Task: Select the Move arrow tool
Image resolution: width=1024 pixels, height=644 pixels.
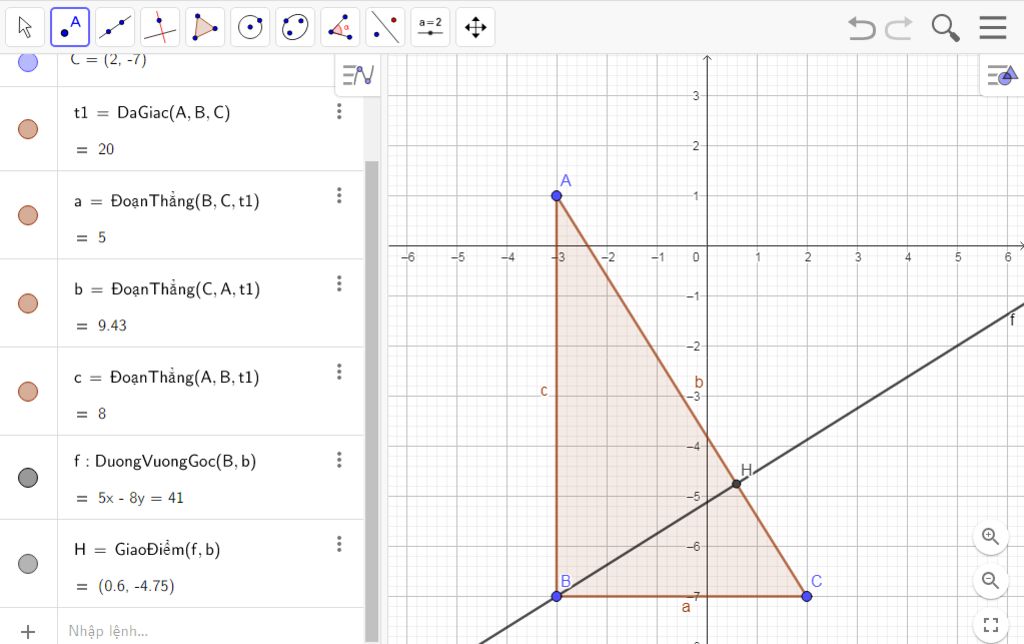Action: point(25,27)
